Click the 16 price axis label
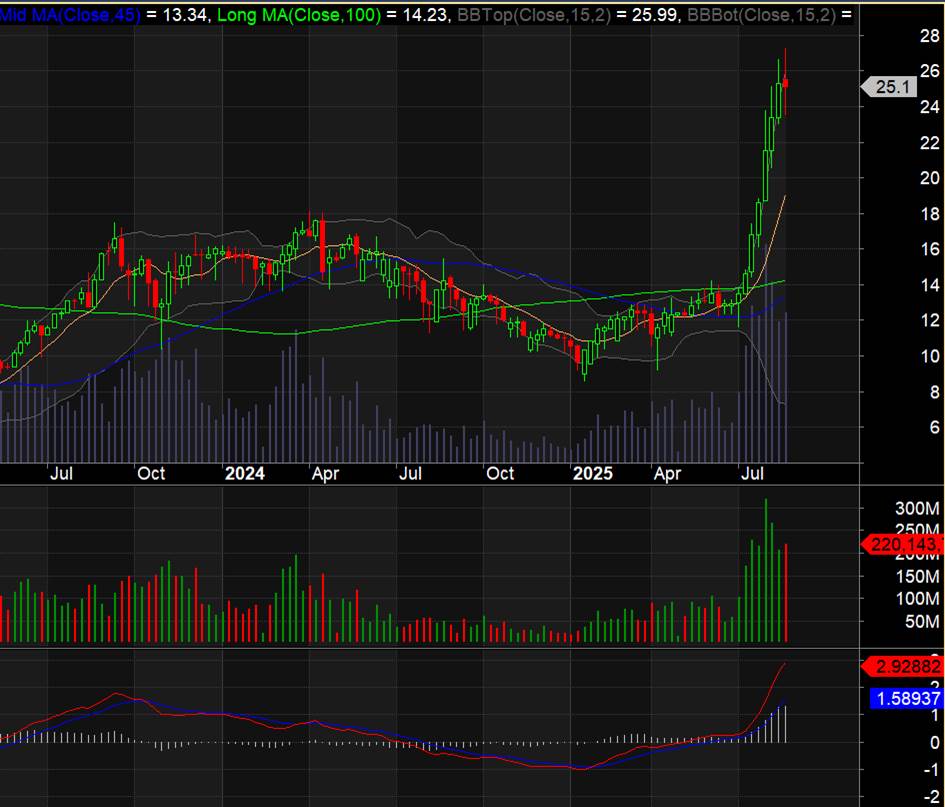Image resolution: width=945 pixels, height=807 pixels. pos(930,249)
